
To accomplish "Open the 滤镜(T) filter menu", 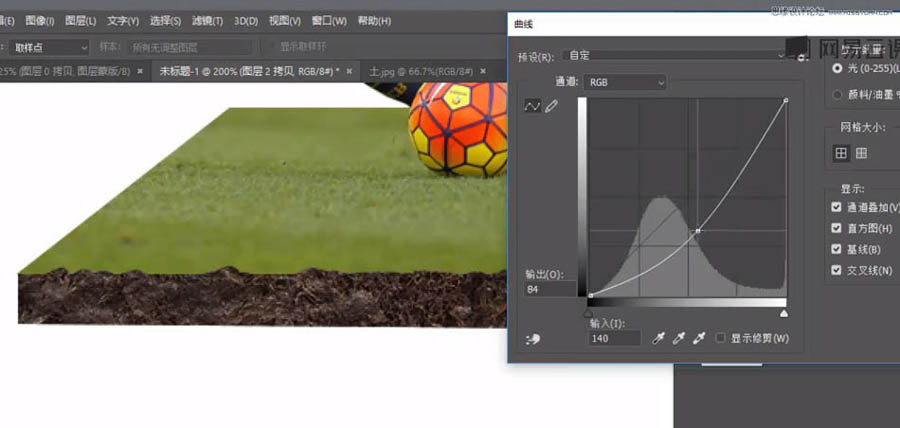I will pyautogui.click(x=207, y=21).
